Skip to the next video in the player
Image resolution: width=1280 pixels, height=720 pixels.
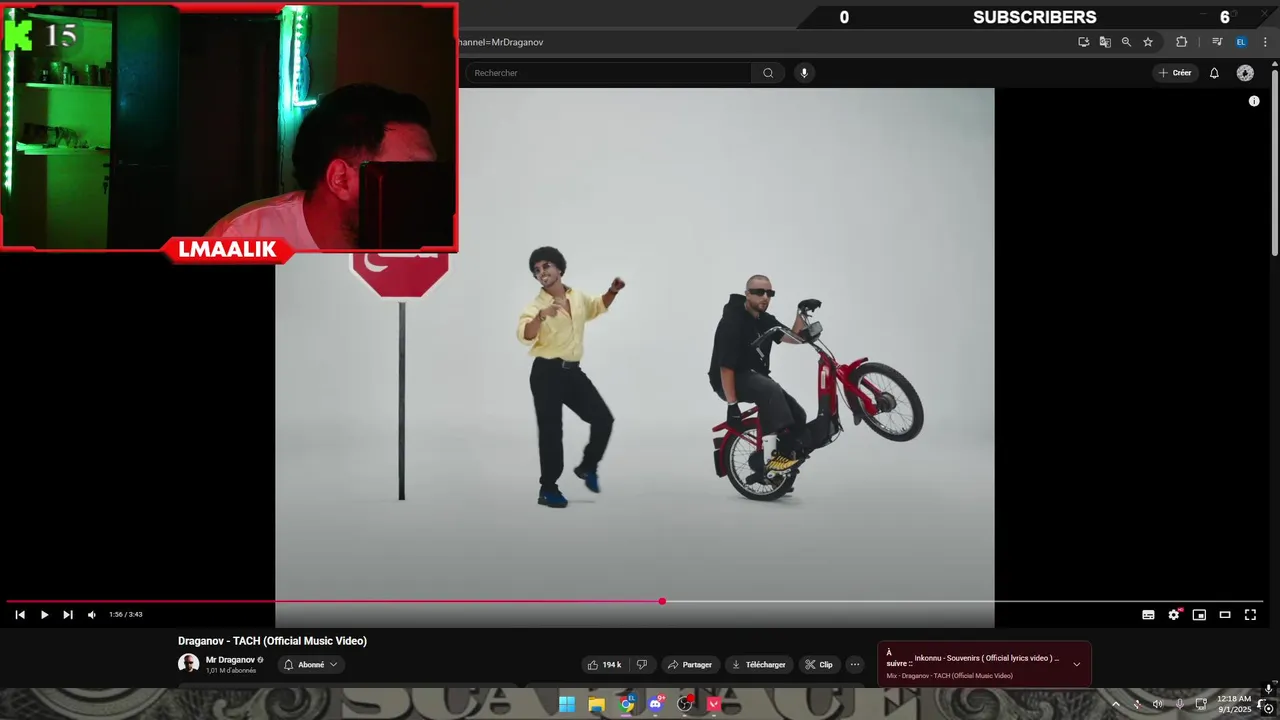[68, 615]
